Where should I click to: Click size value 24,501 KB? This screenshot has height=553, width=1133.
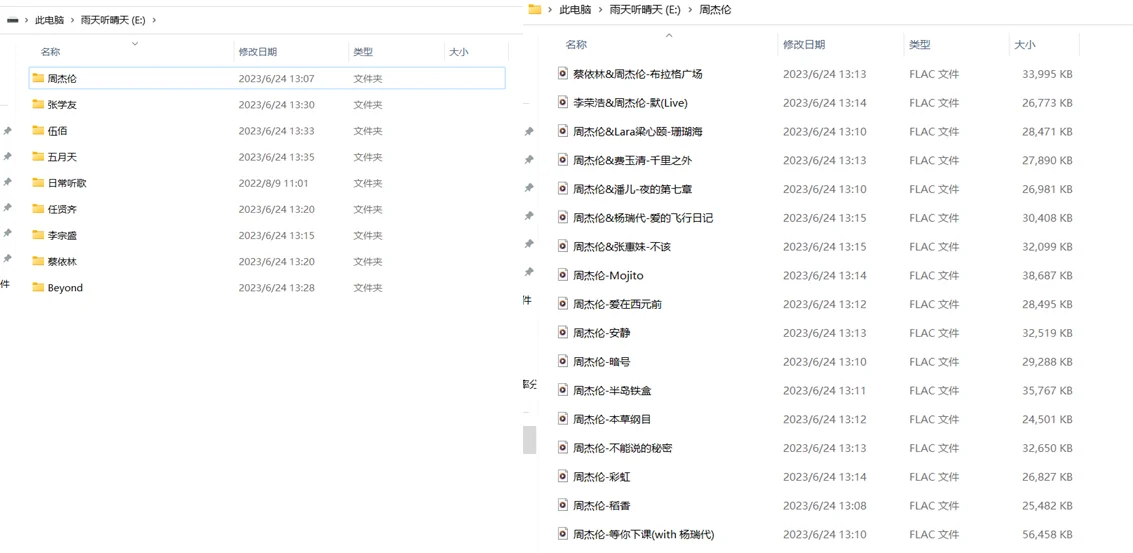click(x=1047, y=419)
